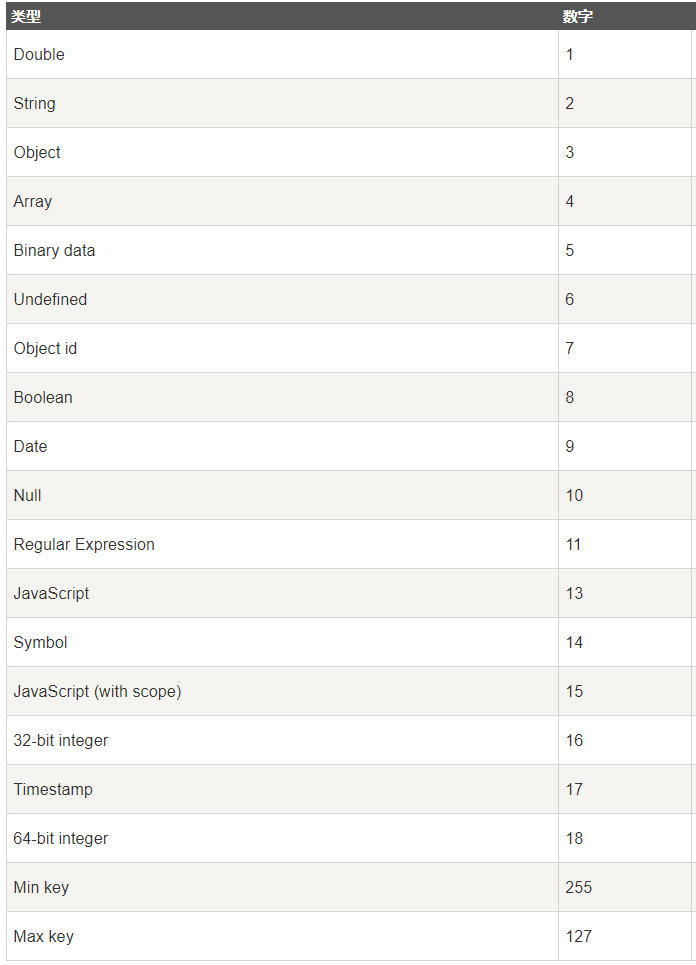Select the Binary data cell
The width and height of the screenshot is (696, 965).
tap(55, 250)
